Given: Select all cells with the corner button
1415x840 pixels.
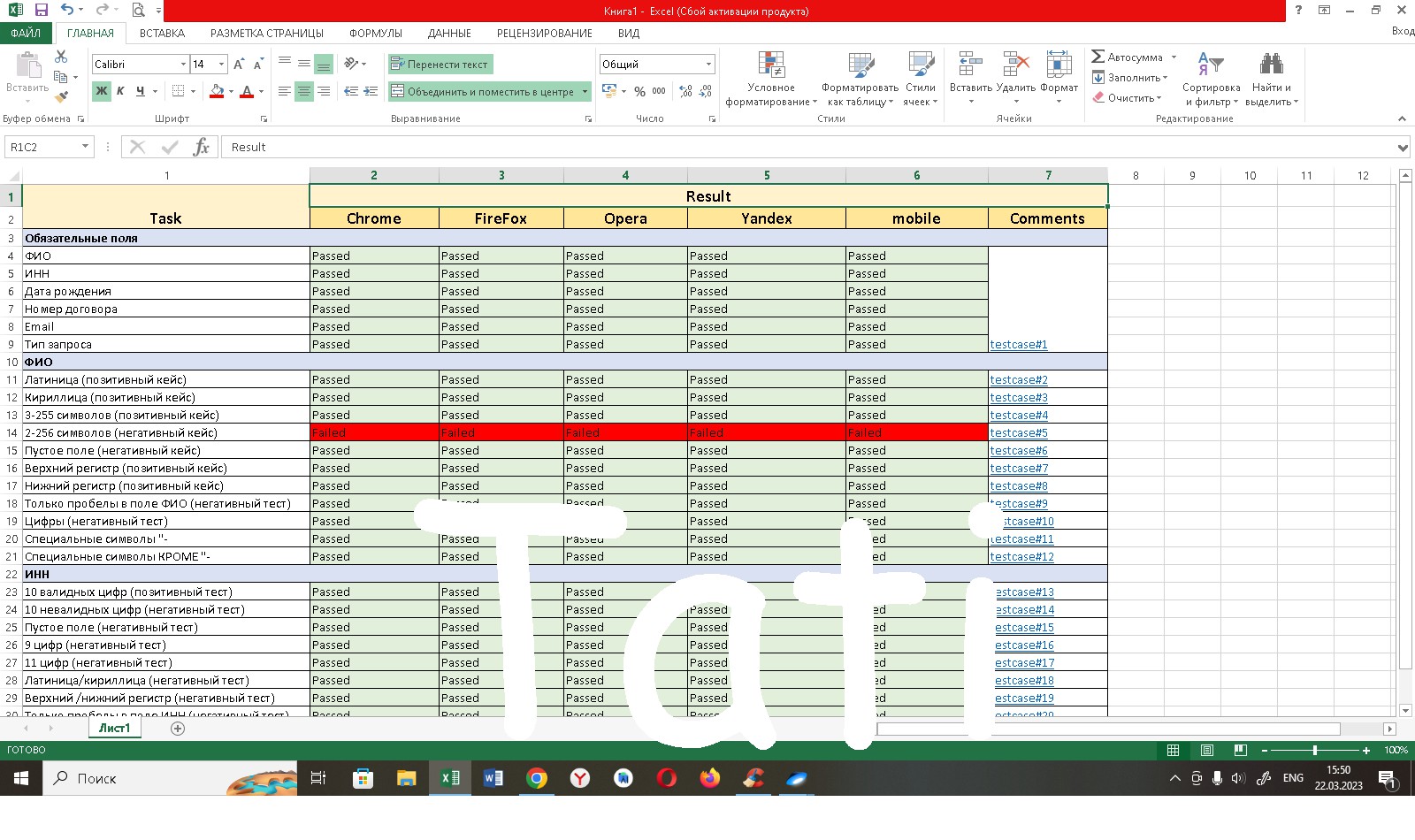Looking at the screenshot, I should (x=11, y=175).
